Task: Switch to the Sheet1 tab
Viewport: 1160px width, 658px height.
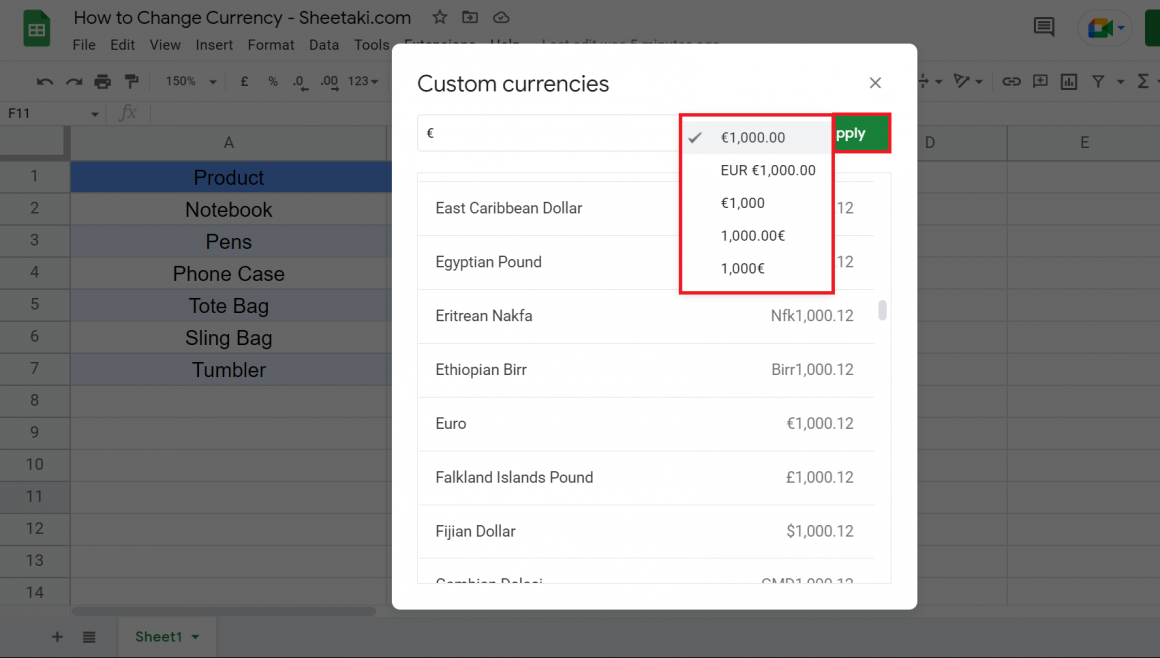Action: click(x=159, y=636)
